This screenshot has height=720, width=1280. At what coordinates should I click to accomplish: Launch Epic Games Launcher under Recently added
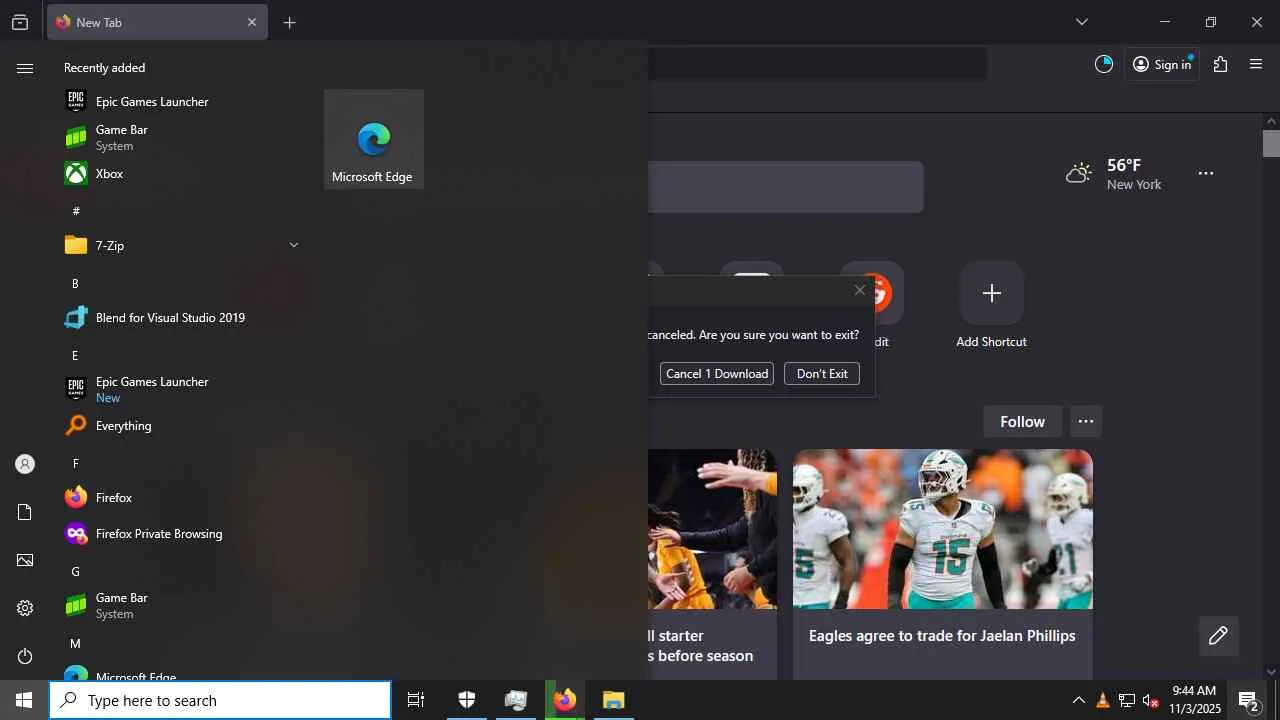[182, 101]
